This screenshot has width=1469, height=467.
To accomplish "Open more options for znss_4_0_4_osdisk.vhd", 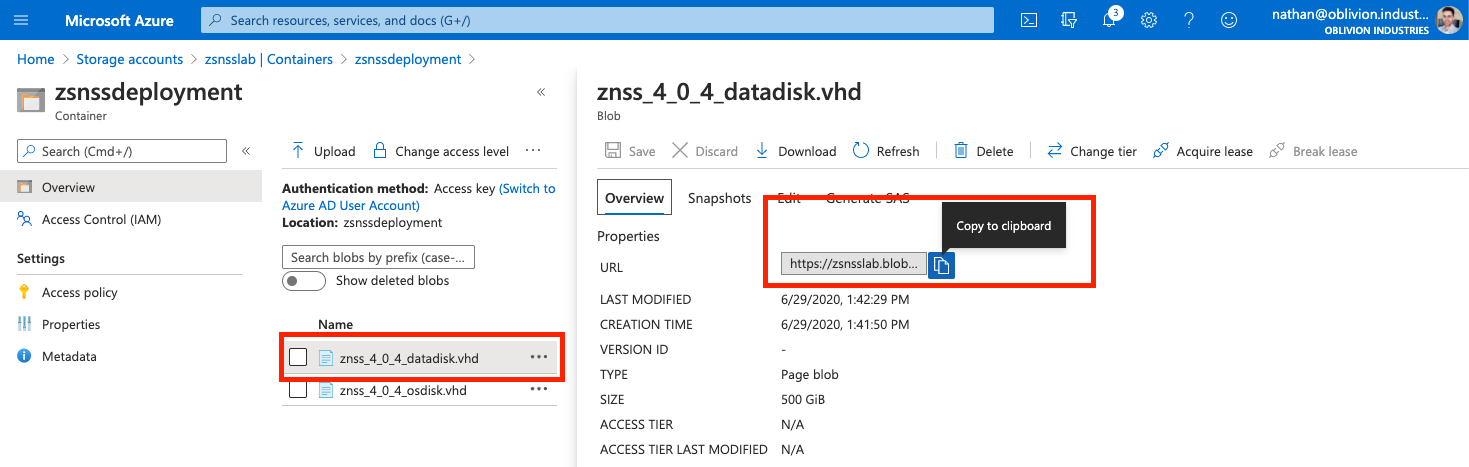I will coord(539,390).
